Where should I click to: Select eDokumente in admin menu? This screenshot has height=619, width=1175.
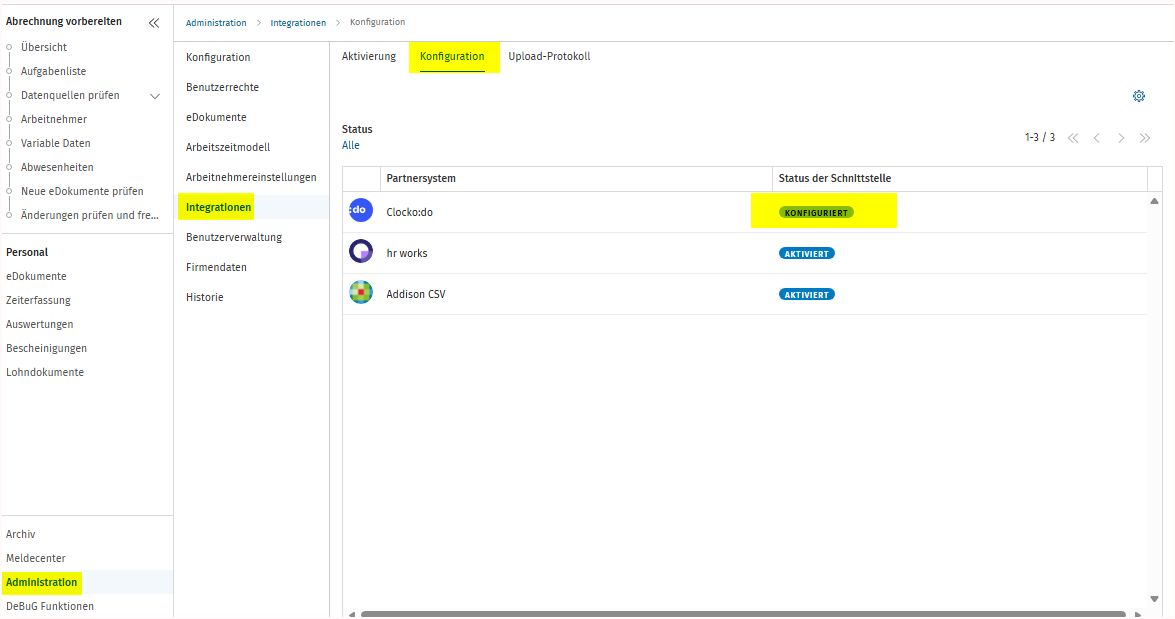[x=216, y=117]
